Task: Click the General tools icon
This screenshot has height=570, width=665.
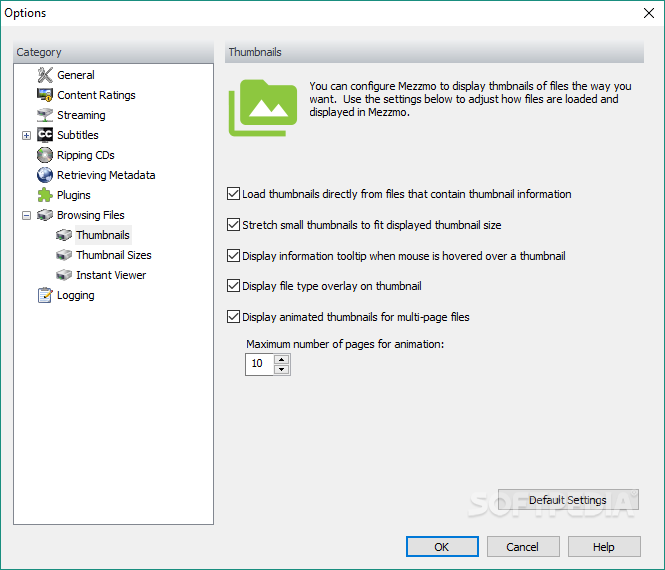Action: pyautogui.click(x=45, y=75)
